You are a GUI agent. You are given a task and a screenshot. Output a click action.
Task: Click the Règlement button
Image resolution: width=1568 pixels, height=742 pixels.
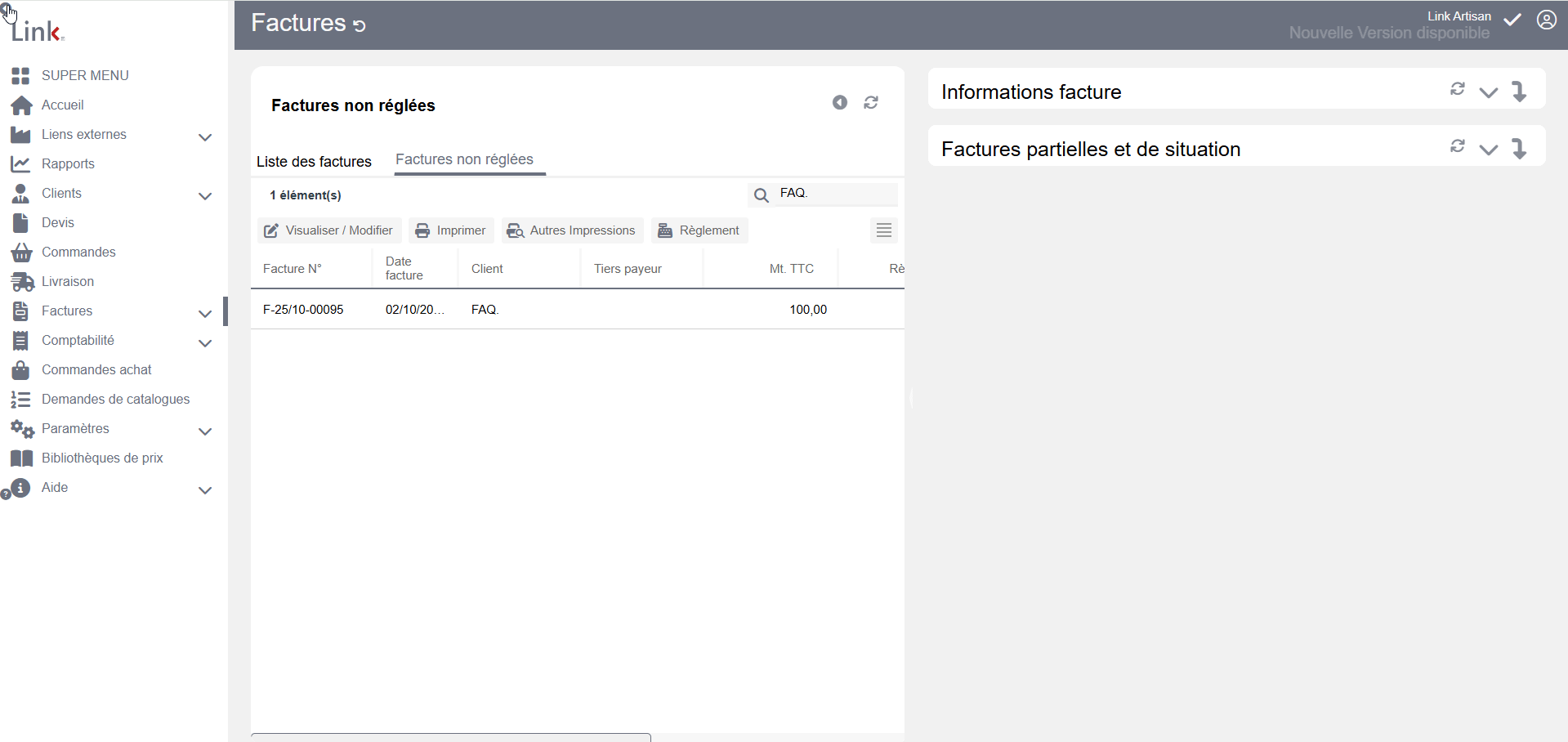coord(699,230)
